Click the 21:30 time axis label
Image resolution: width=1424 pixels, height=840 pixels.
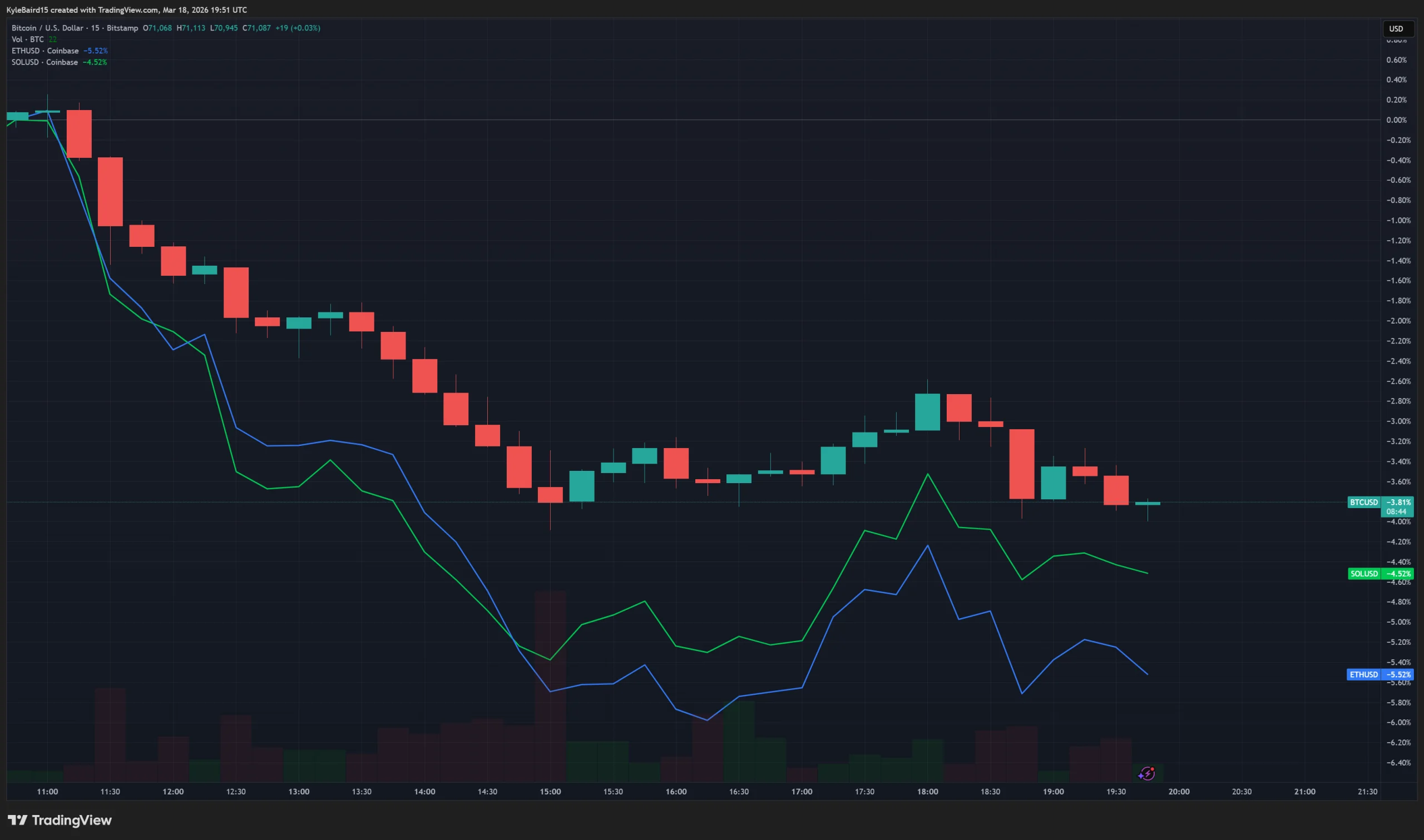[1367, 791]
